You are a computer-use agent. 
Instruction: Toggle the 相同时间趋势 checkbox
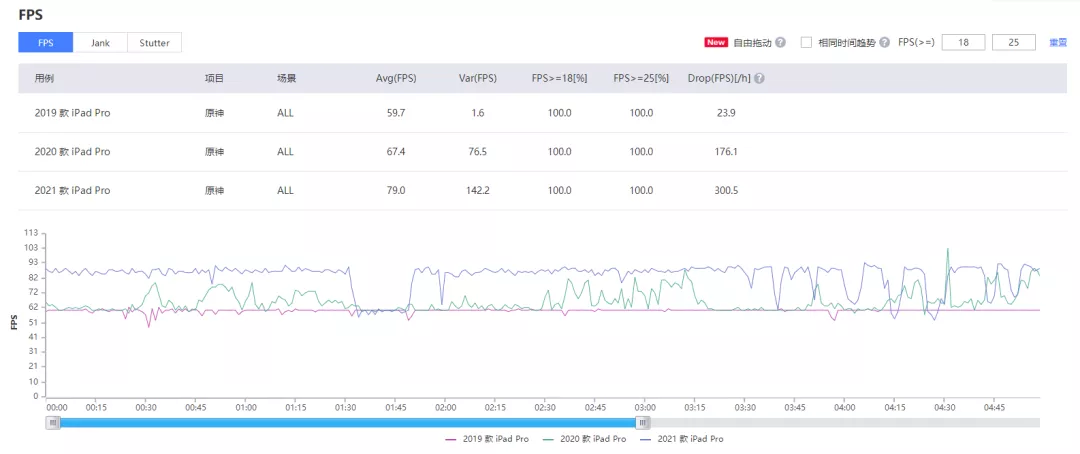coord(807,43)
